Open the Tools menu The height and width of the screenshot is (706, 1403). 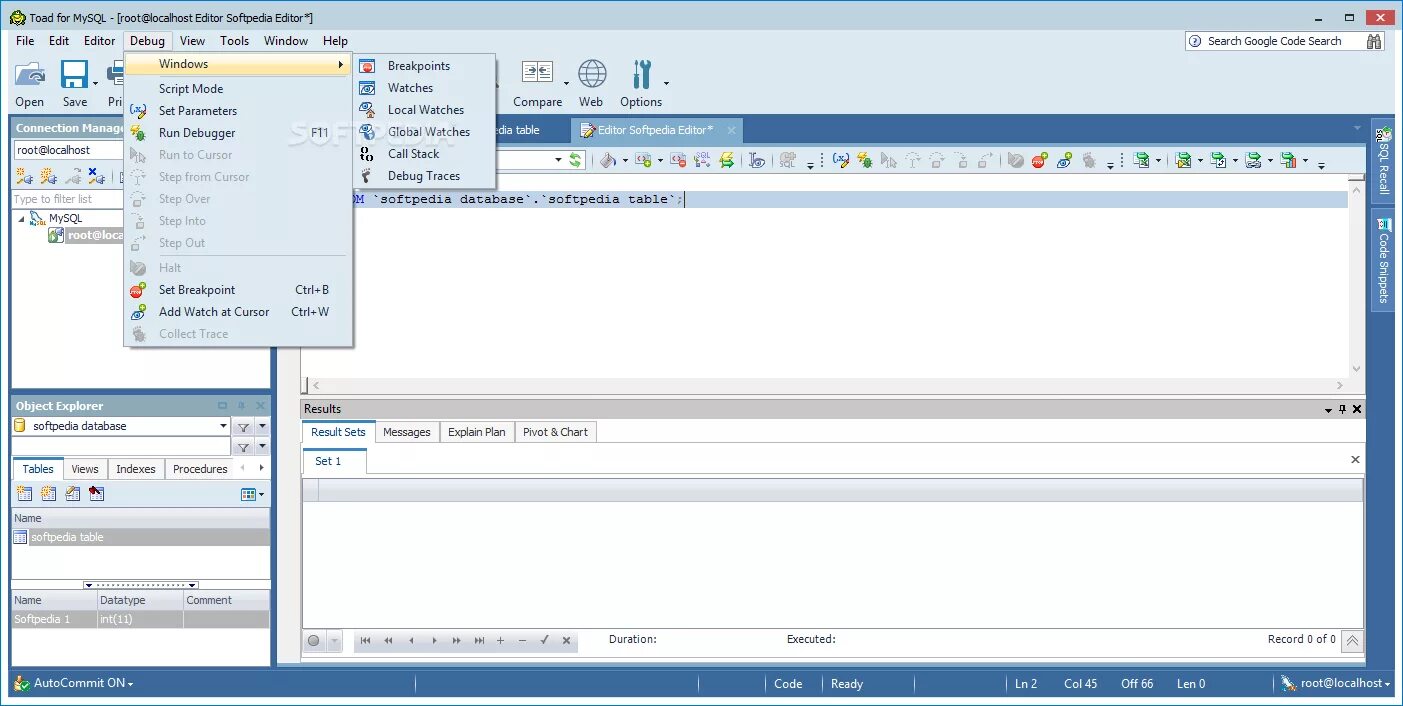pyautogui.click(x=235, y=41)
